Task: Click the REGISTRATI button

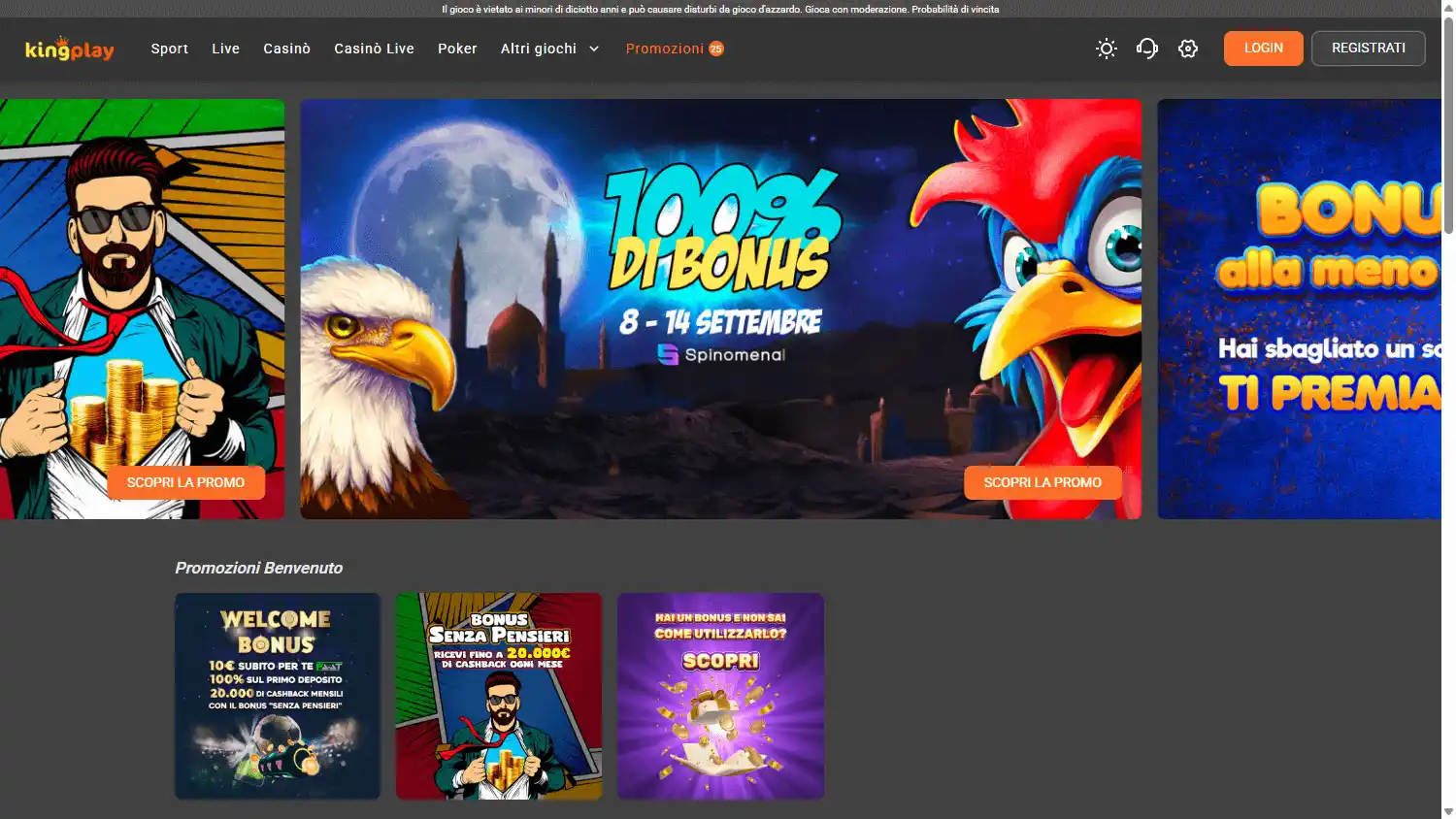Action: click(1369, 49)
